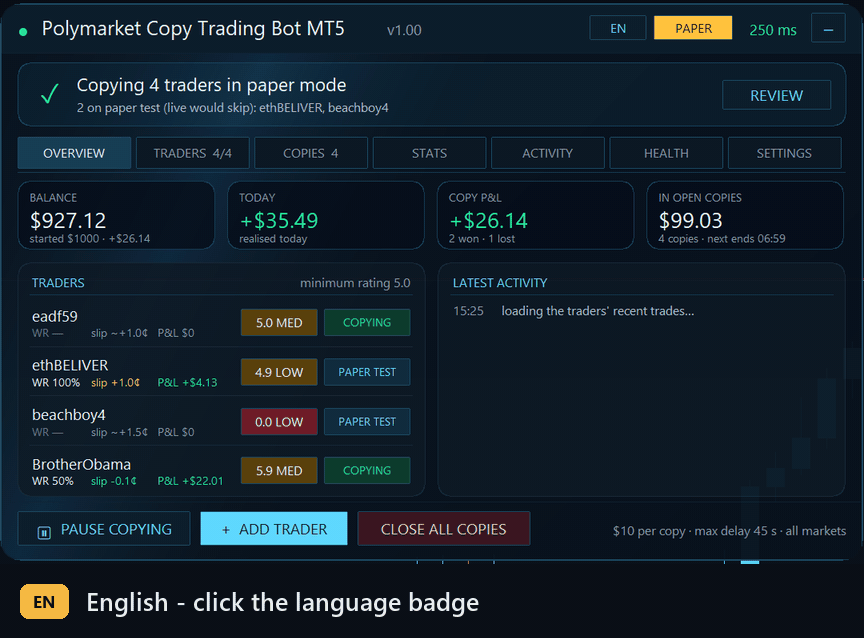
Task: Click the 'minimum rating 5.0' text
Action: [x=355, y=283]
